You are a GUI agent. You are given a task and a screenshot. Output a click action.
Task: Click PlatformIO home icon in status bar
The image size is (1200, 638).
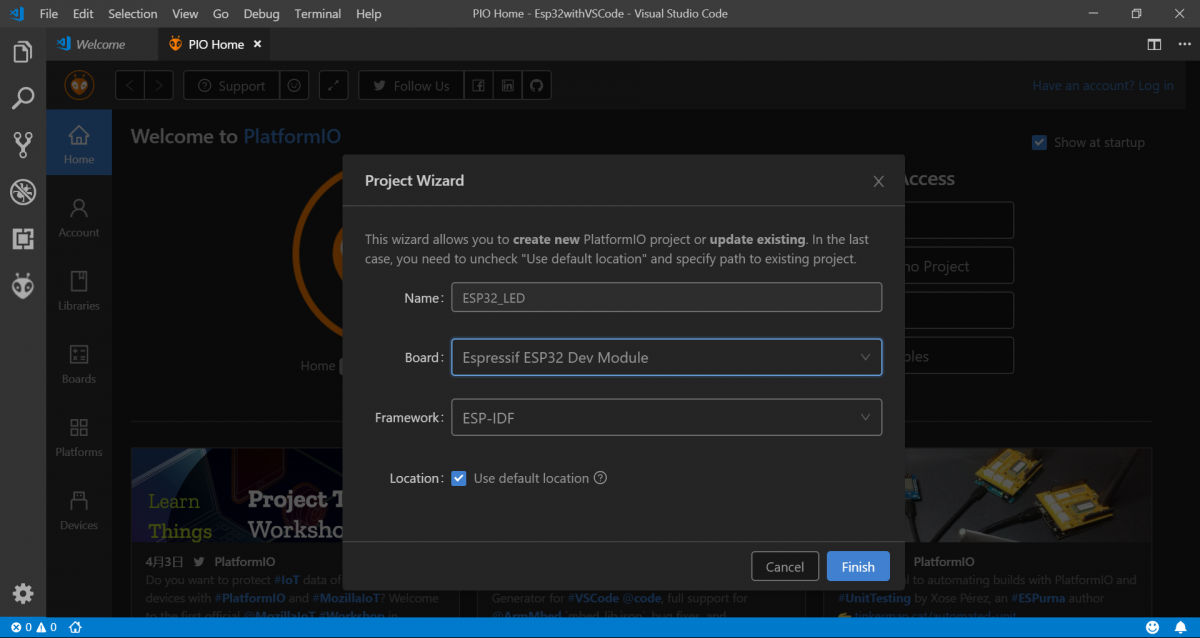75,627
